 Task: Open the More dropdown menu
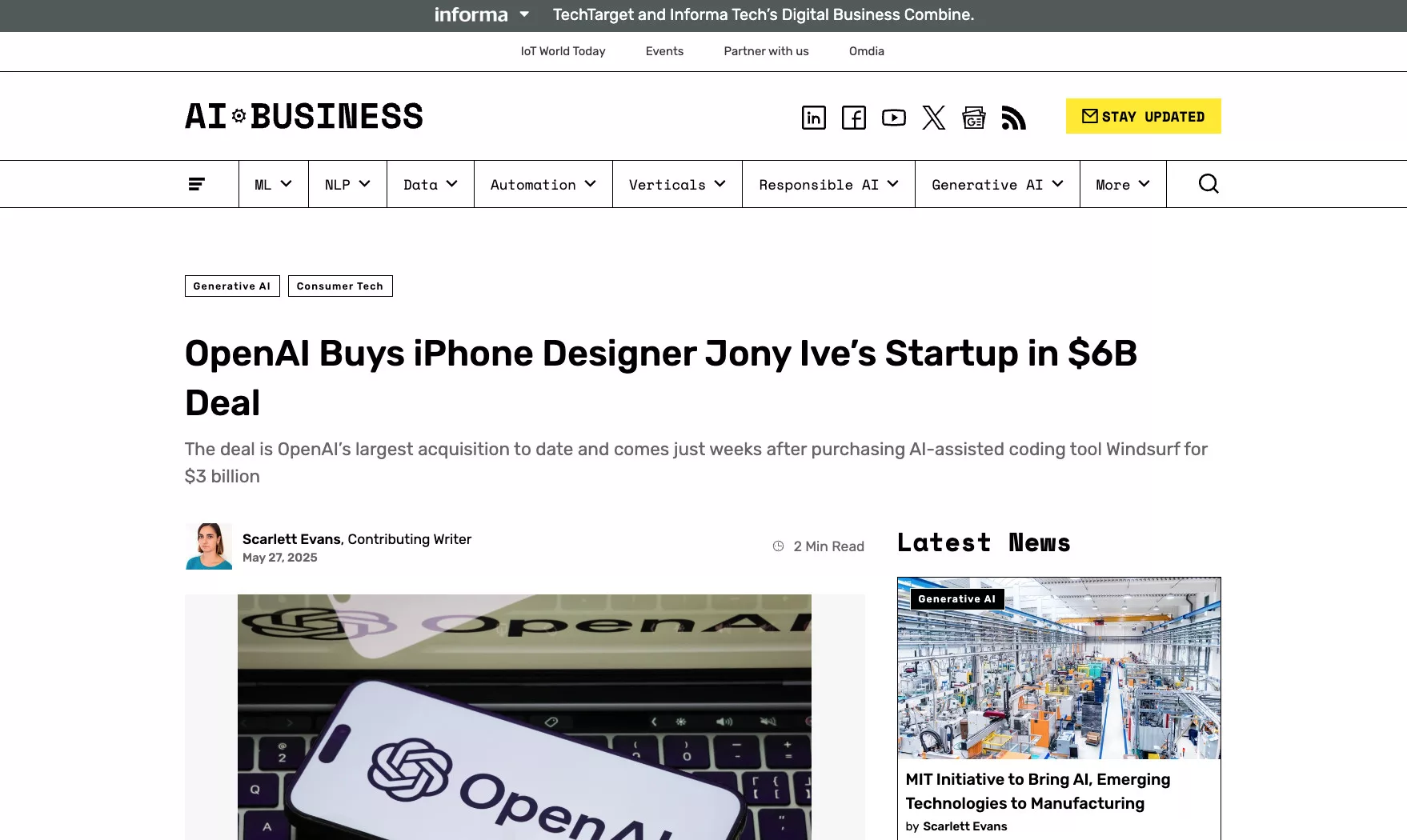click(1122, 184)
